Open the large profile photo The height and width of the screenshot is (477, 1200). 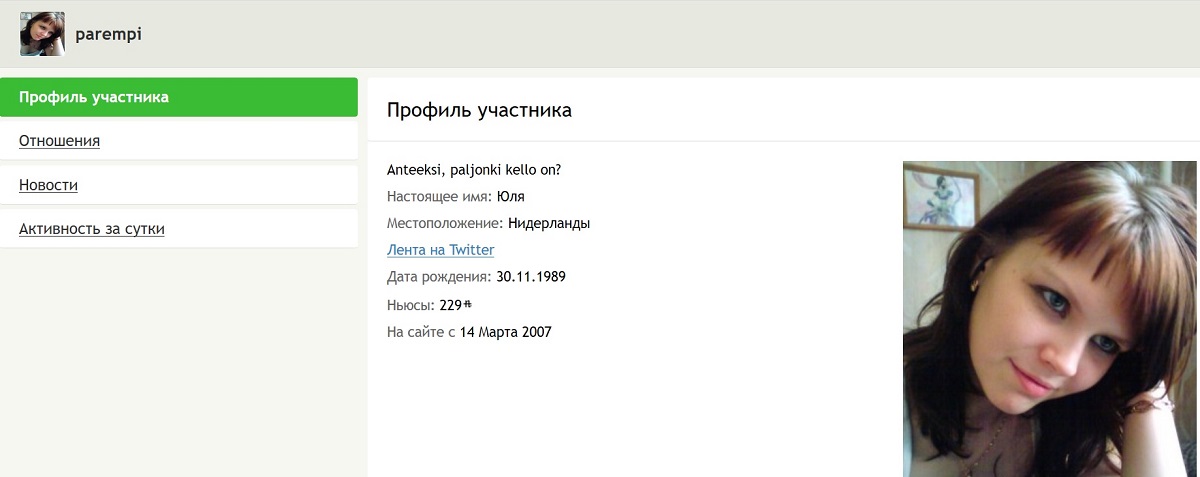click(x=1050, y=318)
